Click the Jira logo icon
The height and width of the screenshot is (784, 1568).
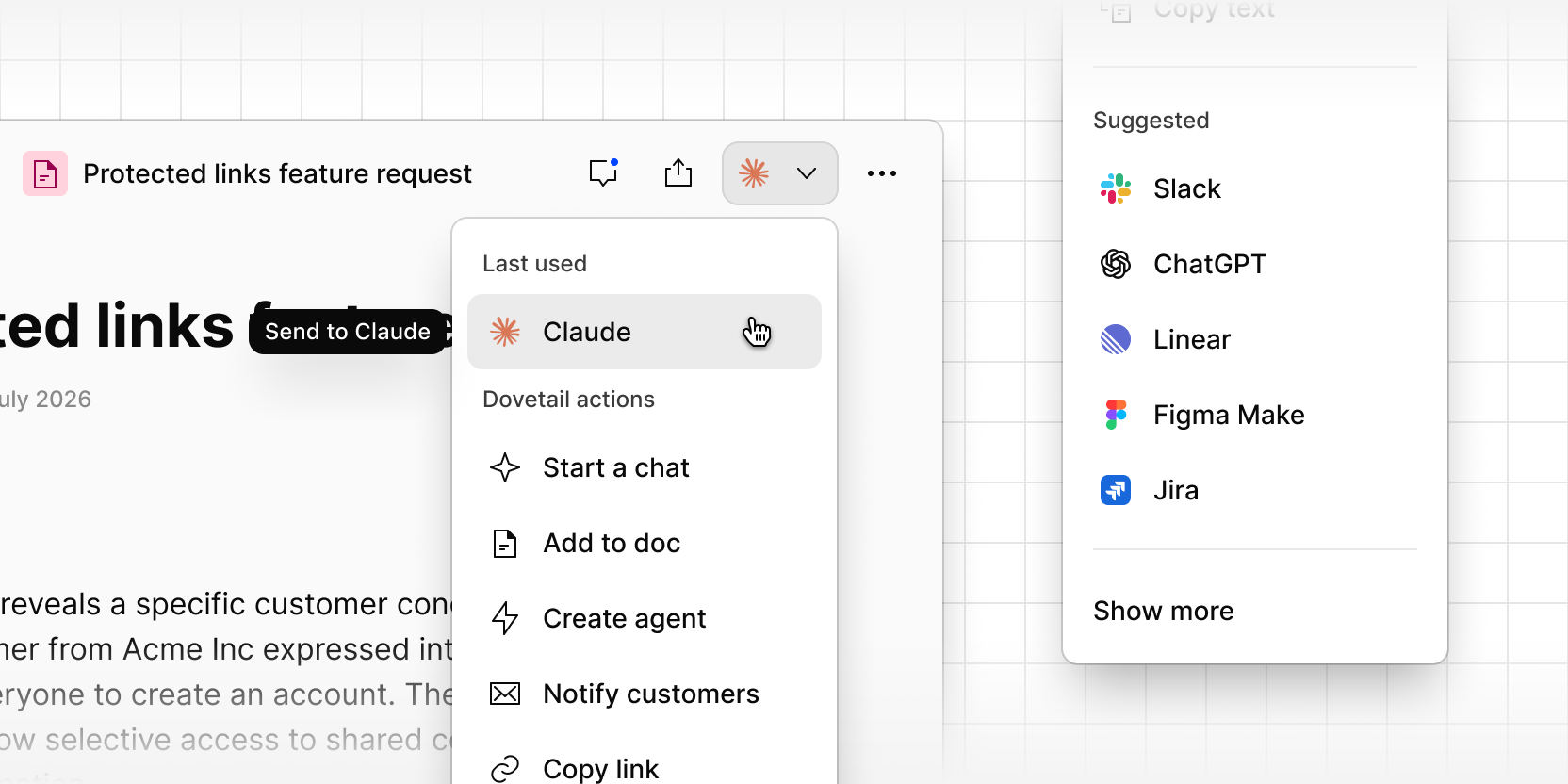(x=1116, y=490)
